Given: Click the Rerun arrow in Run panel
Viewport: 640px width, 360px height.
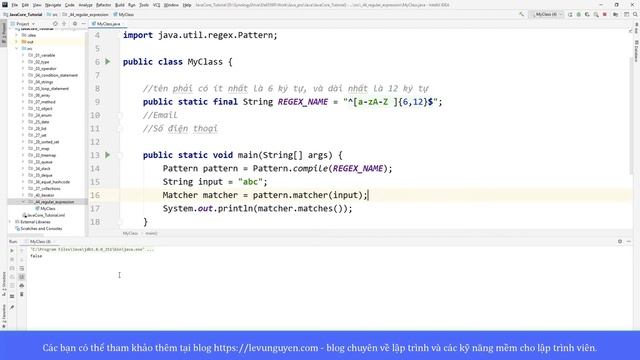Looking at the screenshot, I should pos(12,251).
